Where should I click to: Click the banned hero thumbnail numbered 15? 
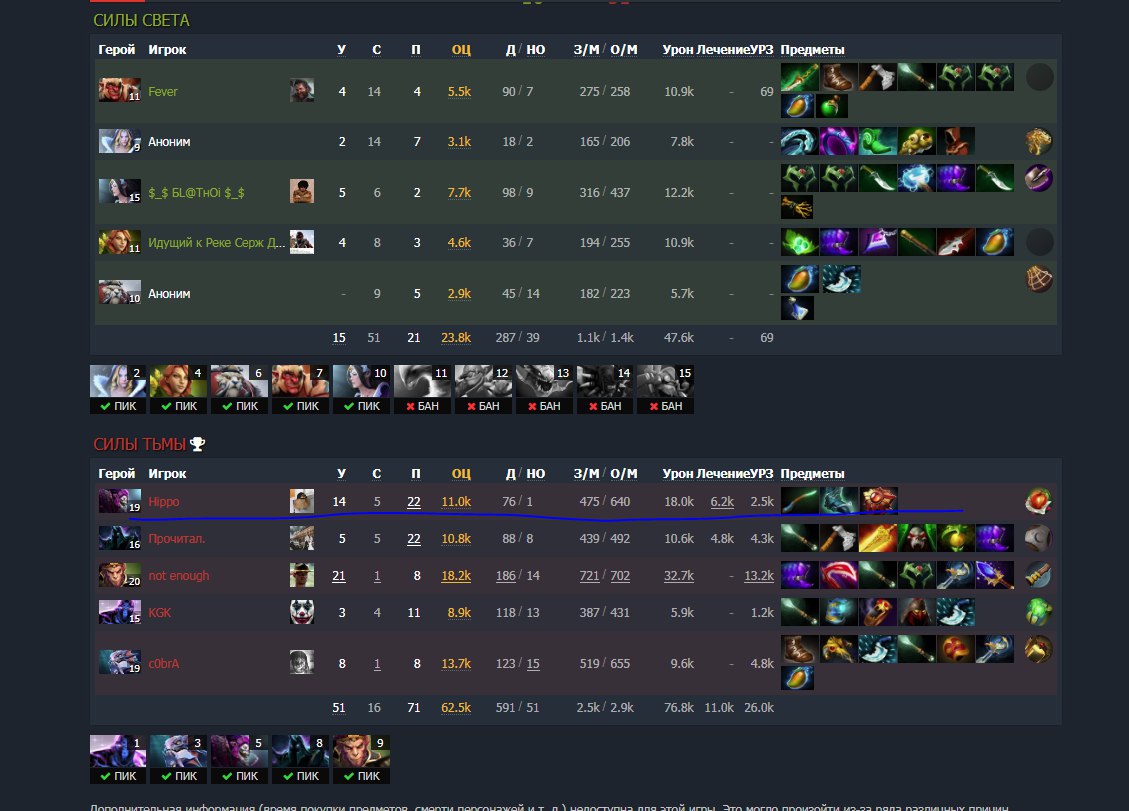coord(665,389)
